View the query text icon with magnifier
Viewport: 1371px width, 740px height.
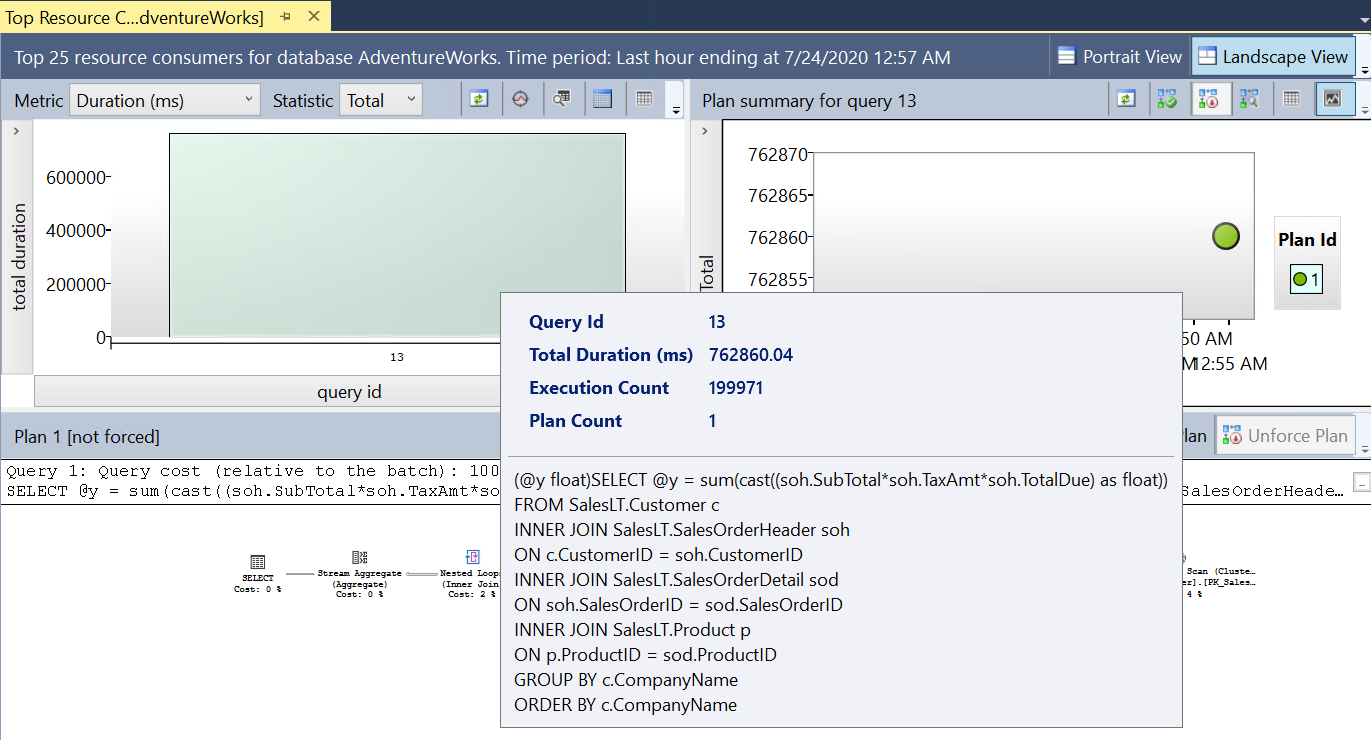point(561,99)
